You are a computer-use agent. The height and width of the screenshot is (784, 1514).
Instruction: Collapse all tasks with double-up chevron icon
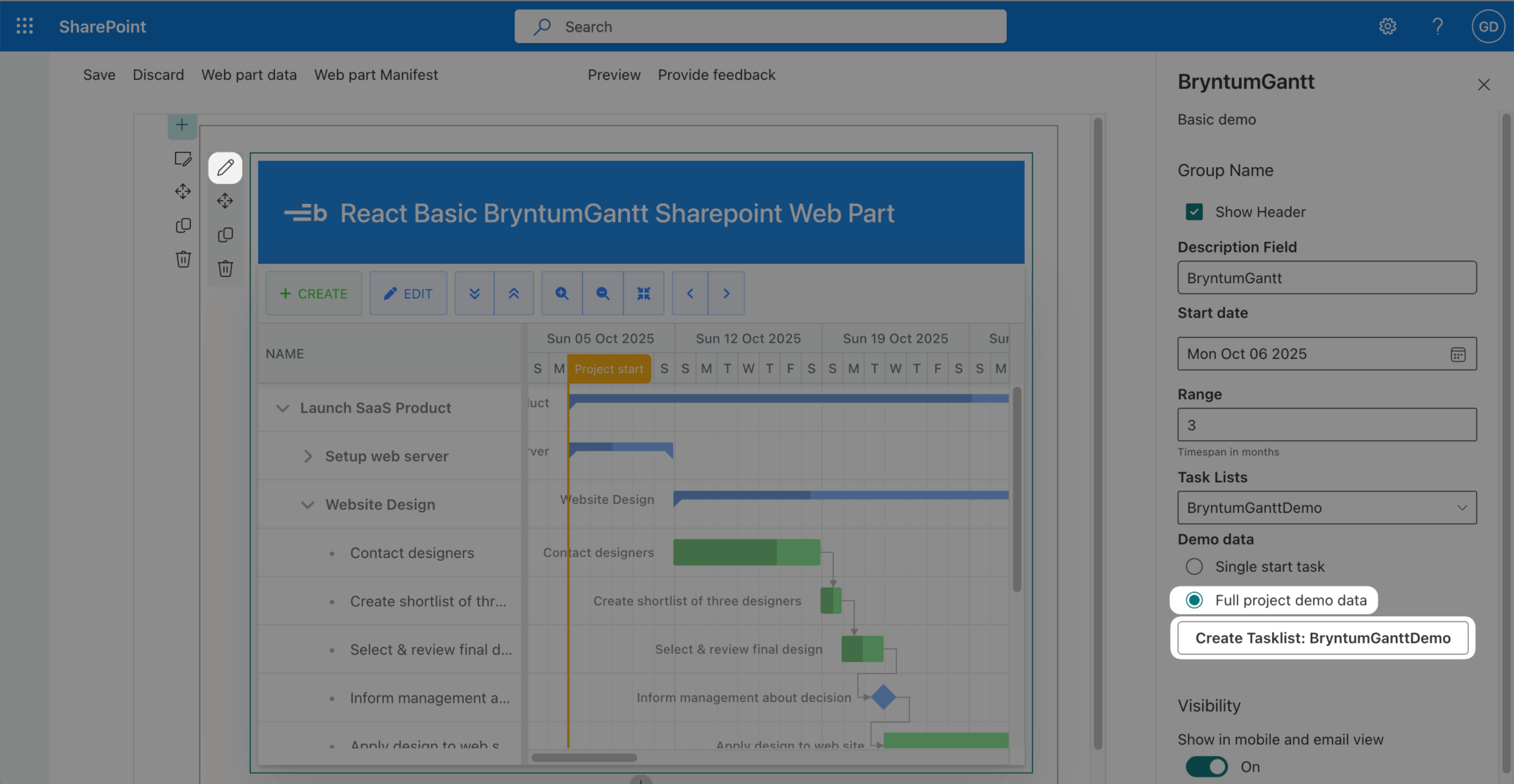[x=514, y=293]
